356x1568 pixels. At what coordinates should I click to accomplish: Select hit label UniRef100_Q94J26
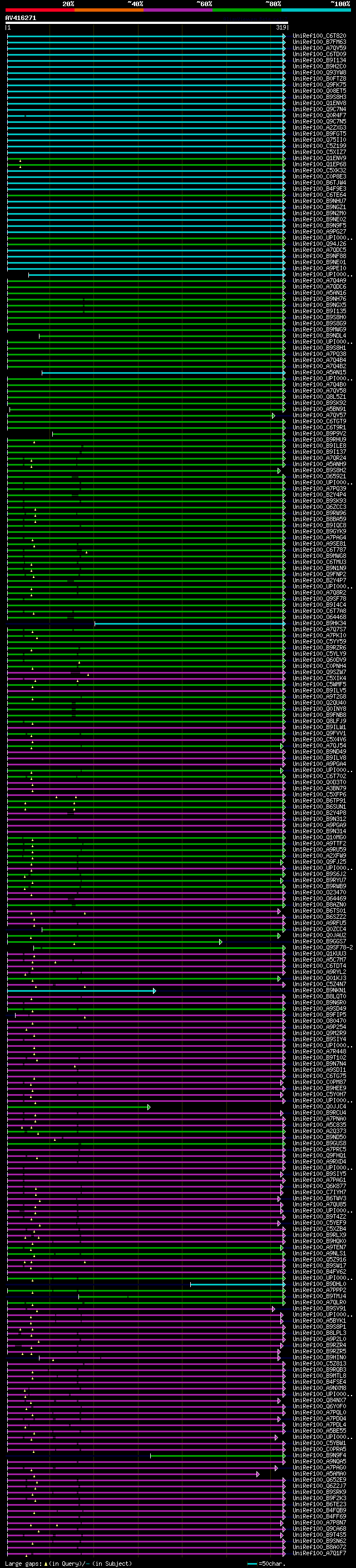[x=319, y=244]
